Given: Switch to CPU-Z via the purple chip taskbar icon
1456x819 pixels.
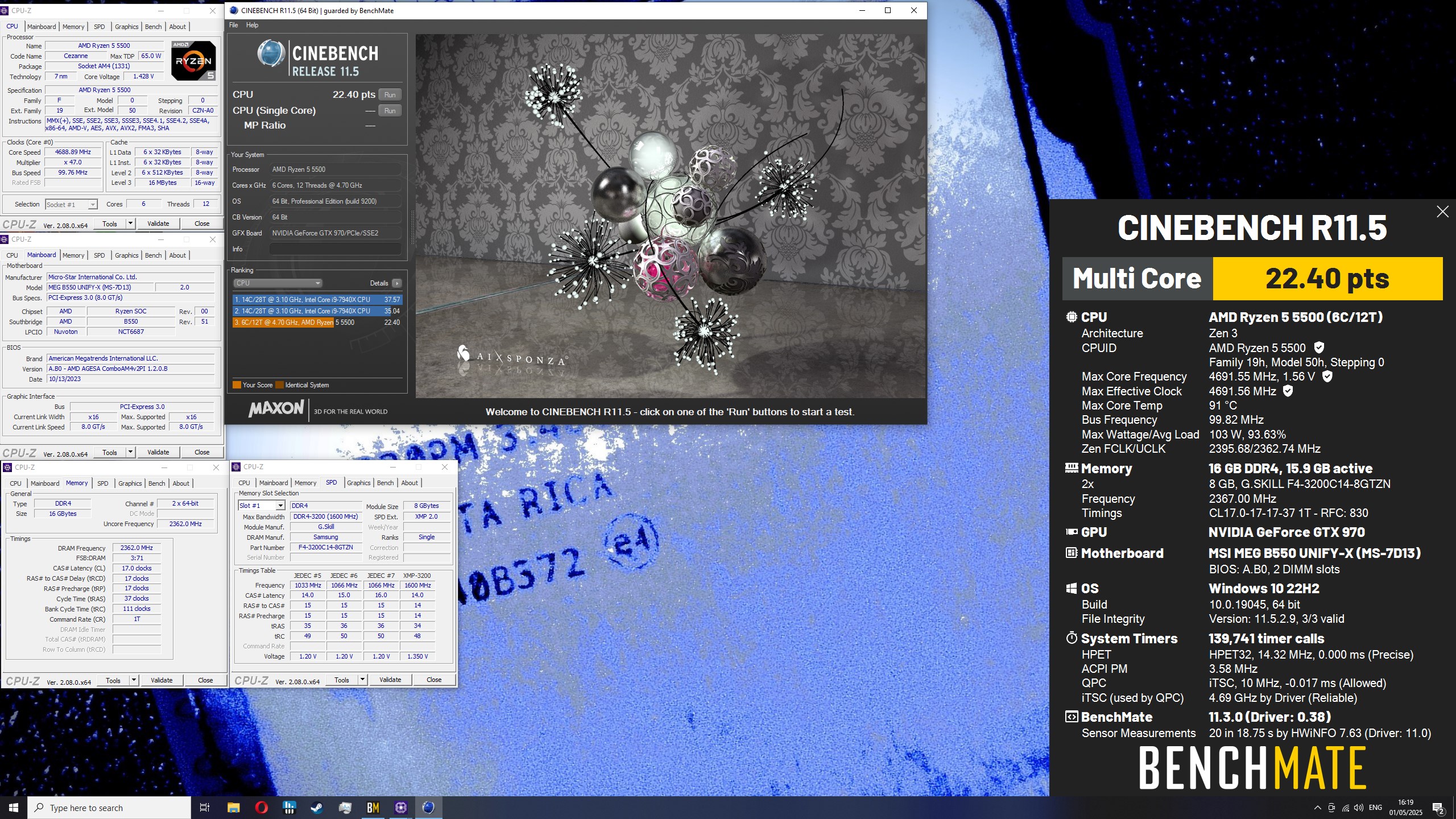Looking at the screenshot, I should (x=401, y=808).
